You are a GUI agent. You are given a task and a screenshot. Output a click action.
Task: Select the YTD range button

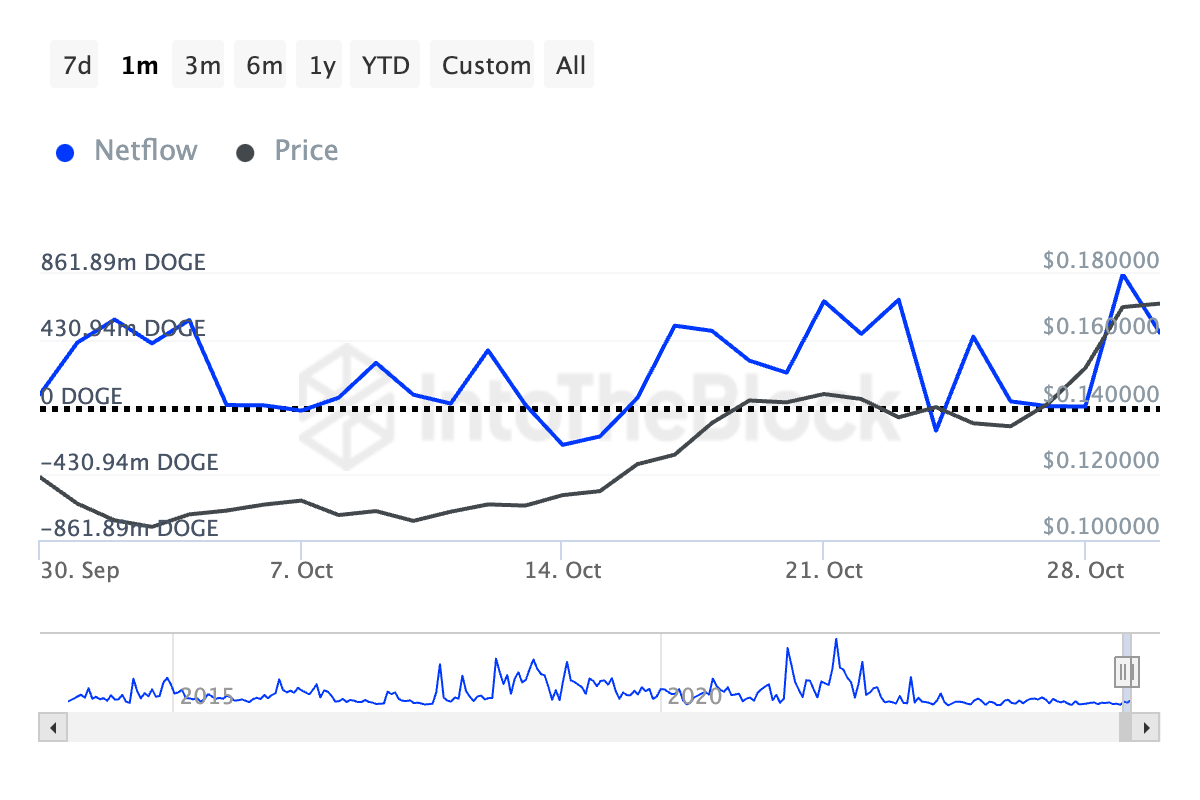[385, 66]
